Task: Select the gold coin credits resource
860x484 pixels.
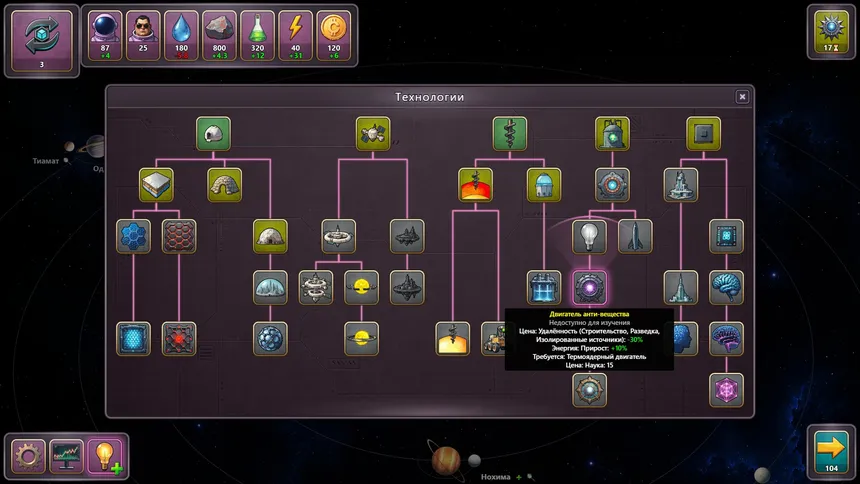Action: 333,35
